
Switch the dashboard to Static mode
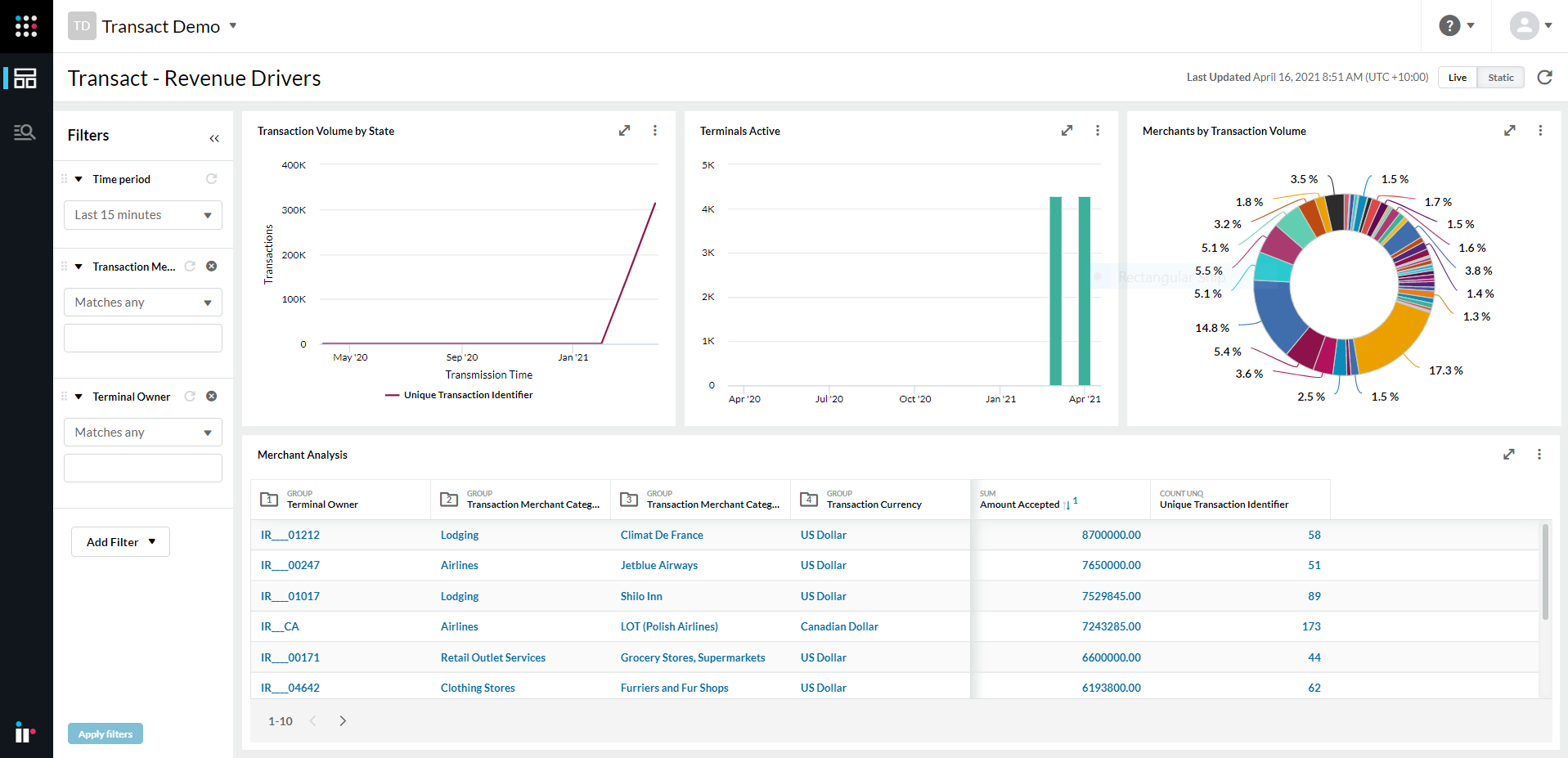pyautogui.click(x=1500, y=77)
